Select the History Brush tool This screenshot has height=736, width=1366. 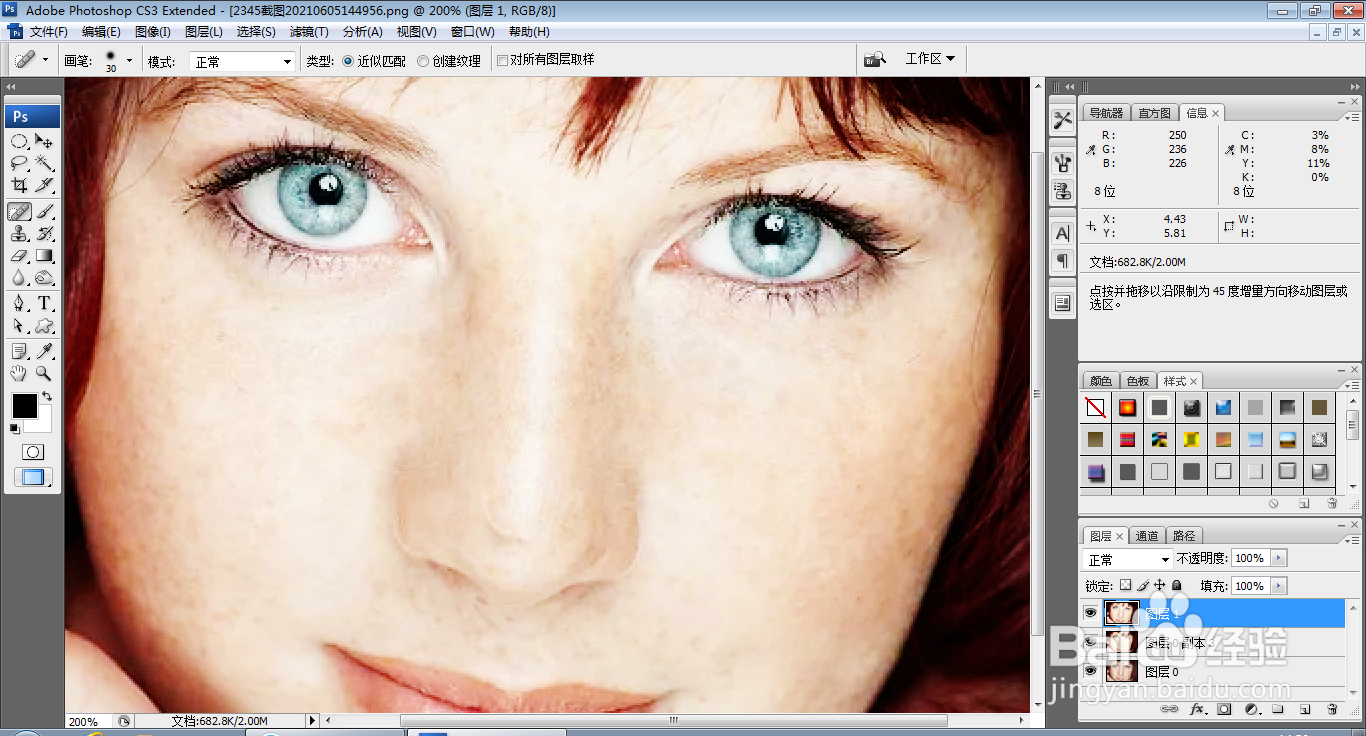click(x=44, y=233)
